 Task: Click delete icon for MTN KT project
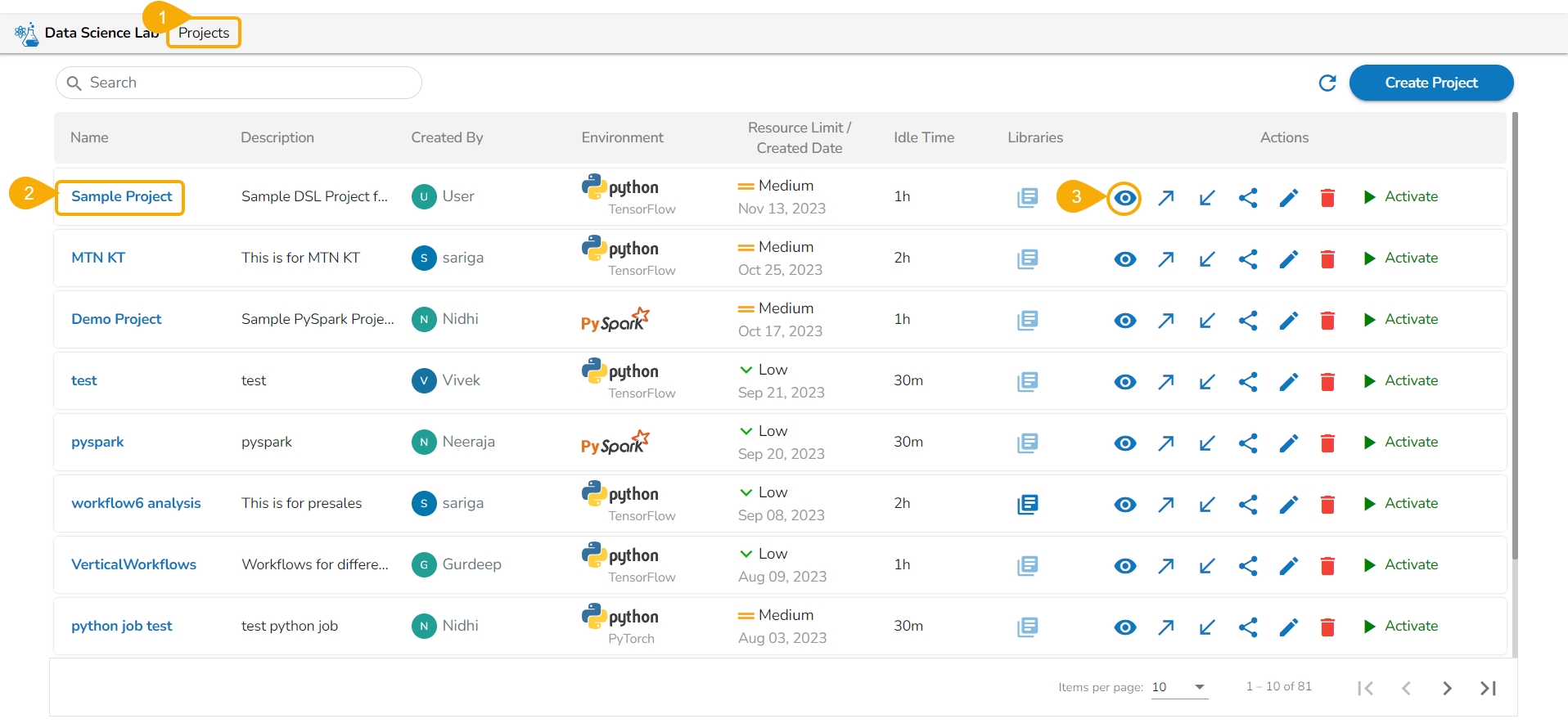click(1327, 259)
